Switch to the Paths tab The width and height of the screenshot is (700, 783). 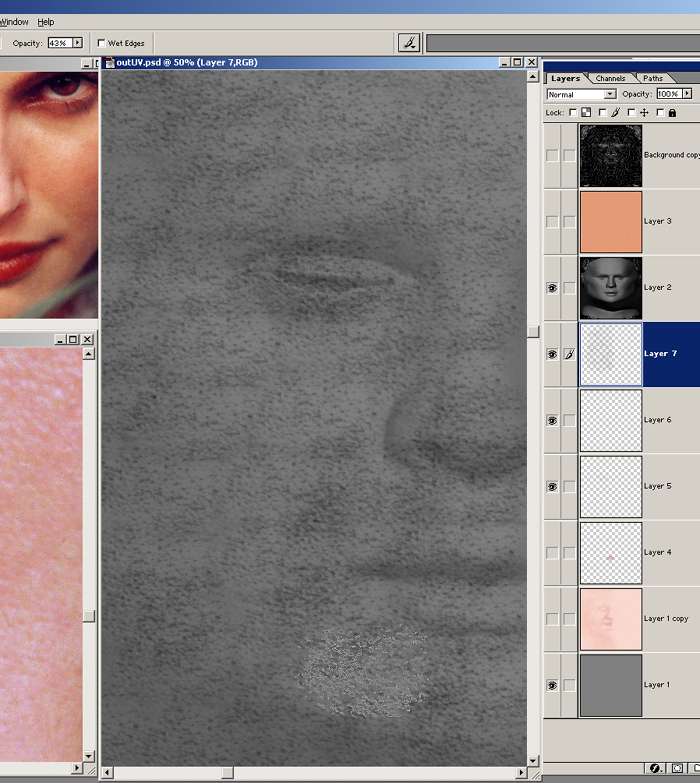653,78
